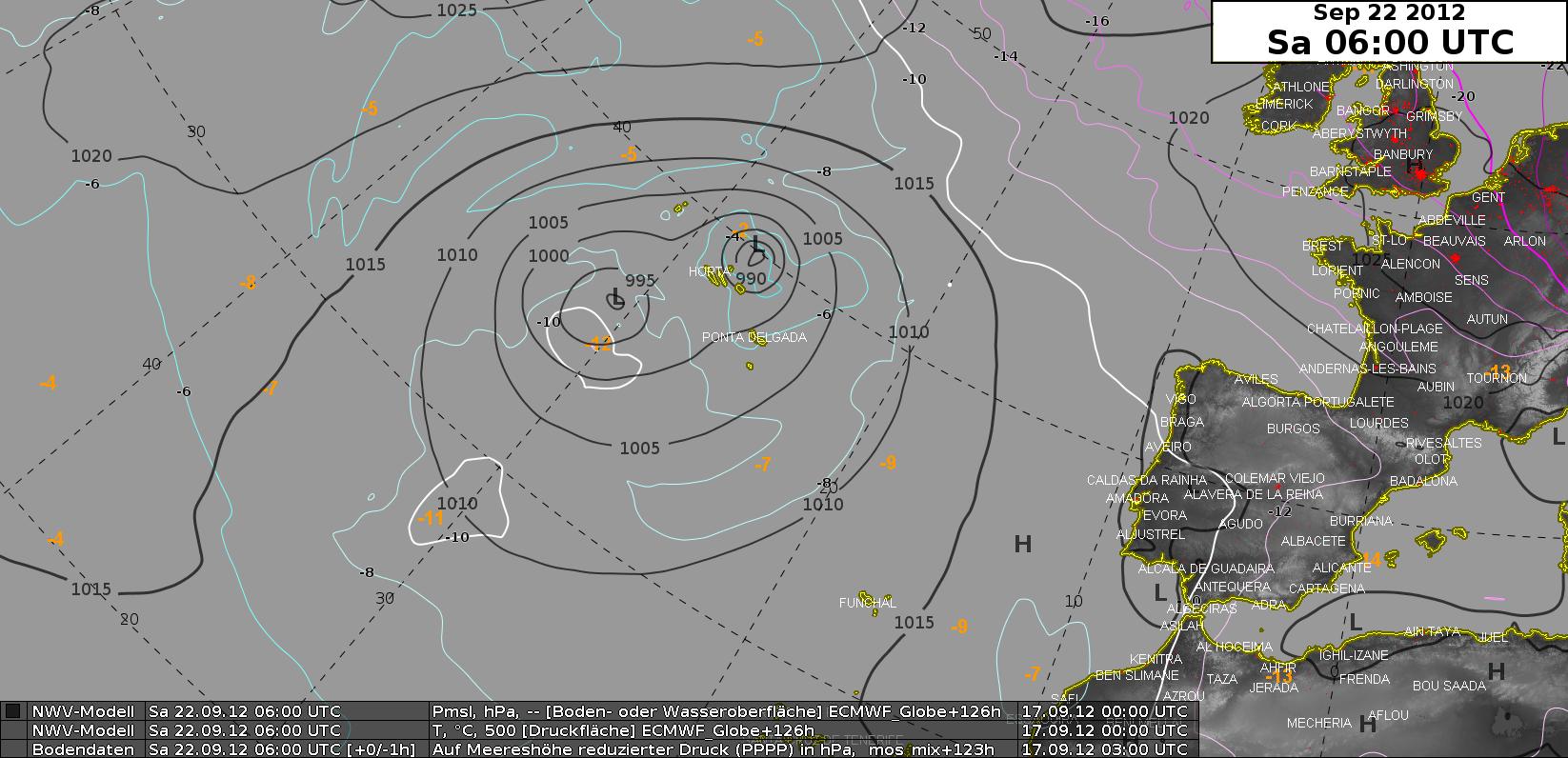Click the Sa 06:00 UTC time display

[1389, 42]
